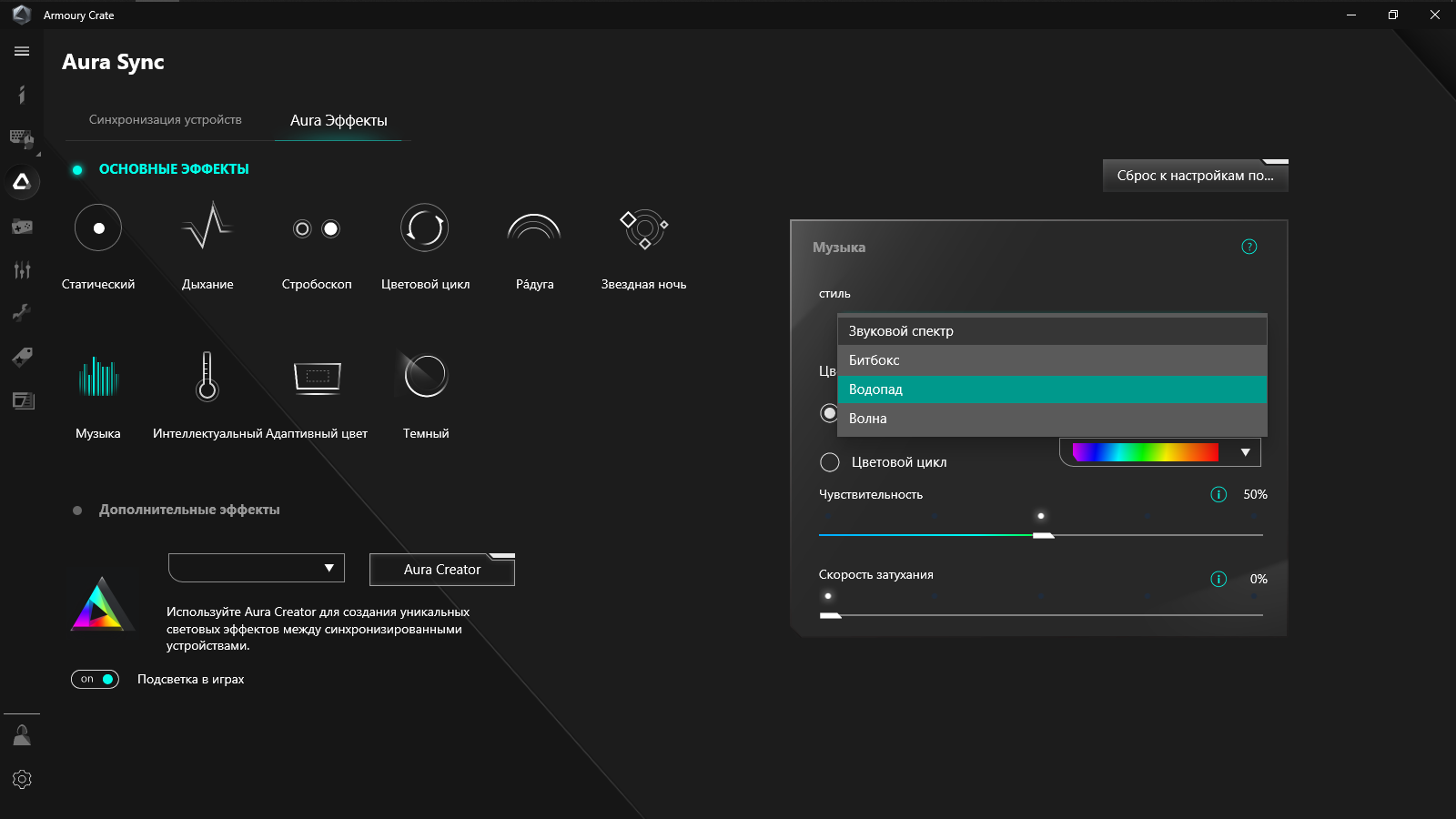Open the wrench tools sidebar icon

(22, 313)
